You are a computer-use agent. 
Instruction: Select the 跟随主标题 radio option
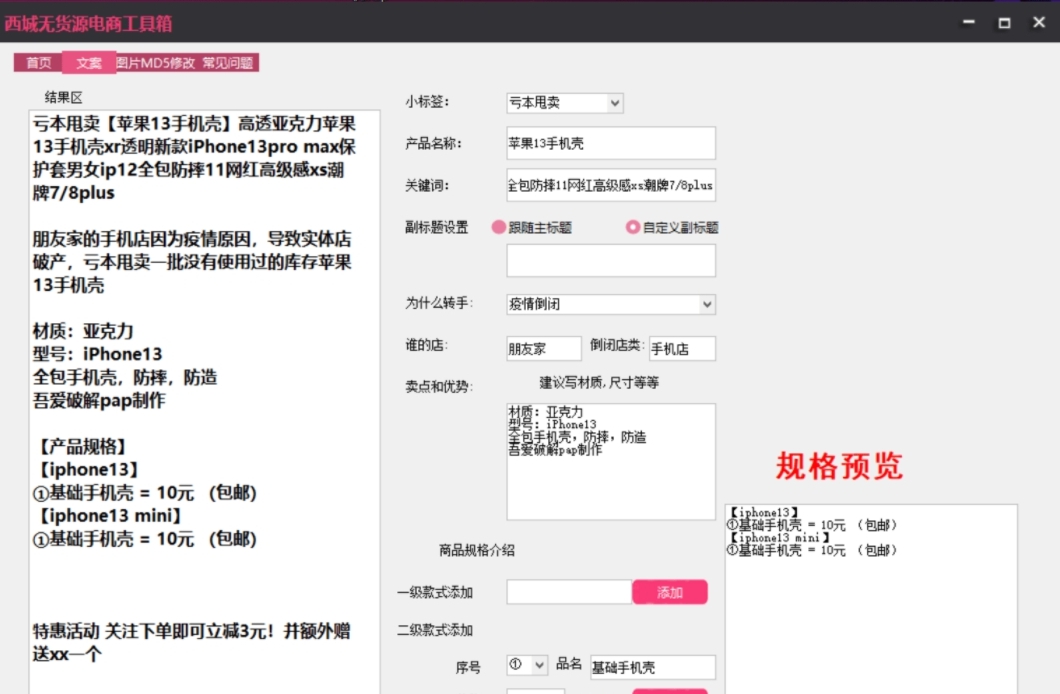coord(499,227)
